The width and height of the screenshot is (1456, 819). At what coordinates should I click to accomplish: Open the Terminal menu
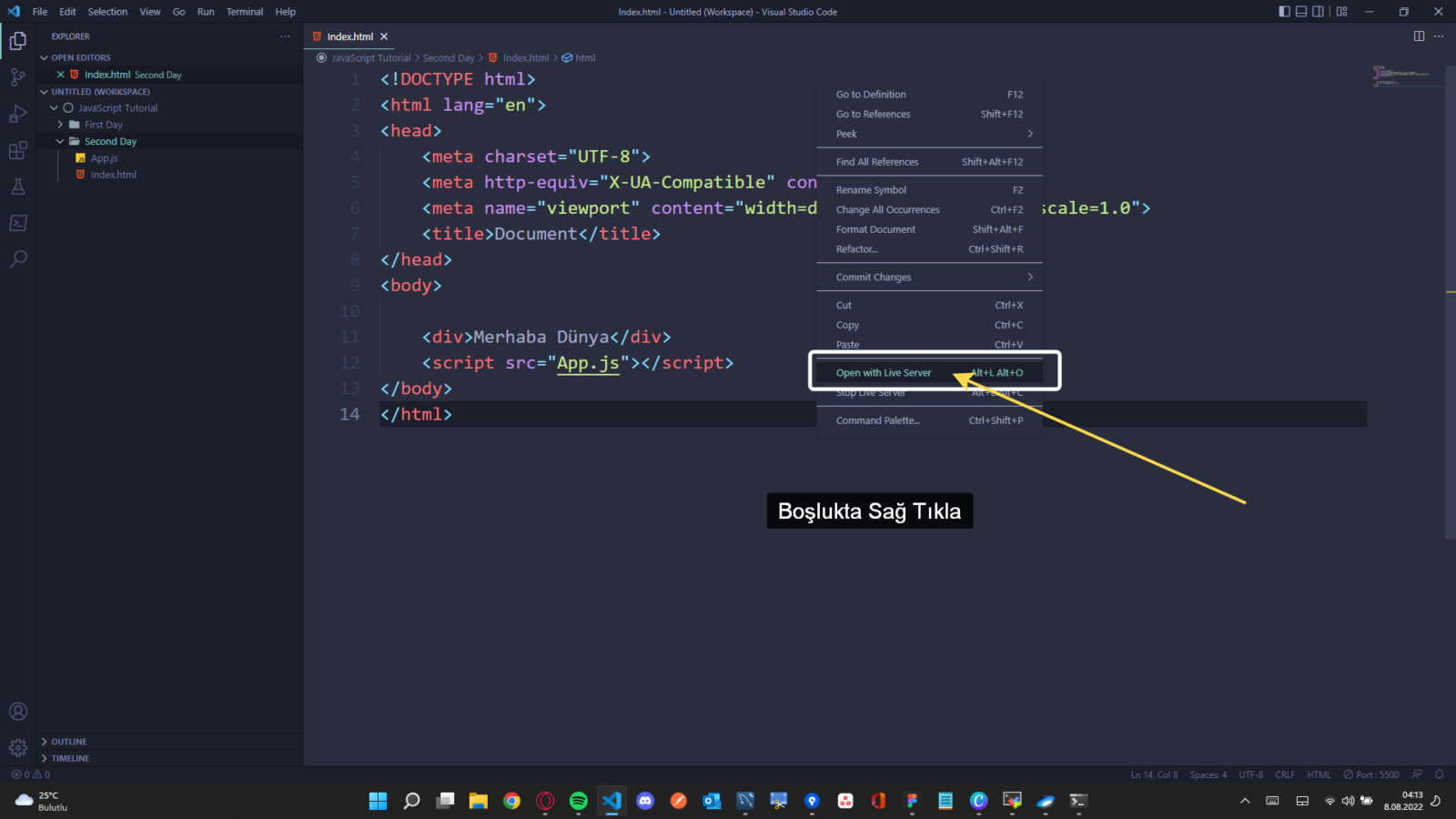pyautogui.click(x=244, y=11)
